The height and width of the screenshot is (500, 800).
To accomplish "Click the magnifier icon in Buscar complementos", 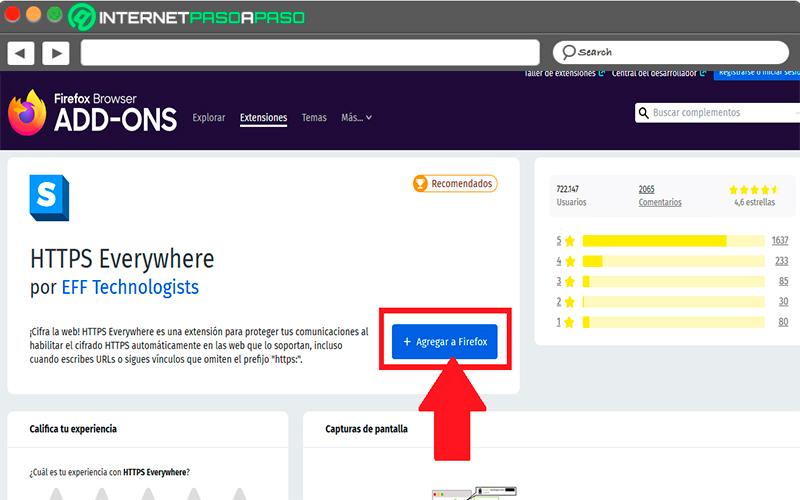I will coord(644,113).
